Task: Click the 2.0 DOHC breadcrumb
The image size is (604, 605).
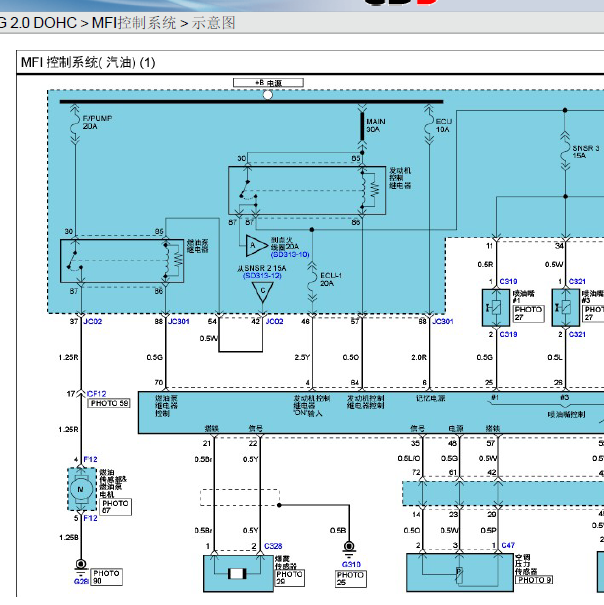Action: pos(43,23)
